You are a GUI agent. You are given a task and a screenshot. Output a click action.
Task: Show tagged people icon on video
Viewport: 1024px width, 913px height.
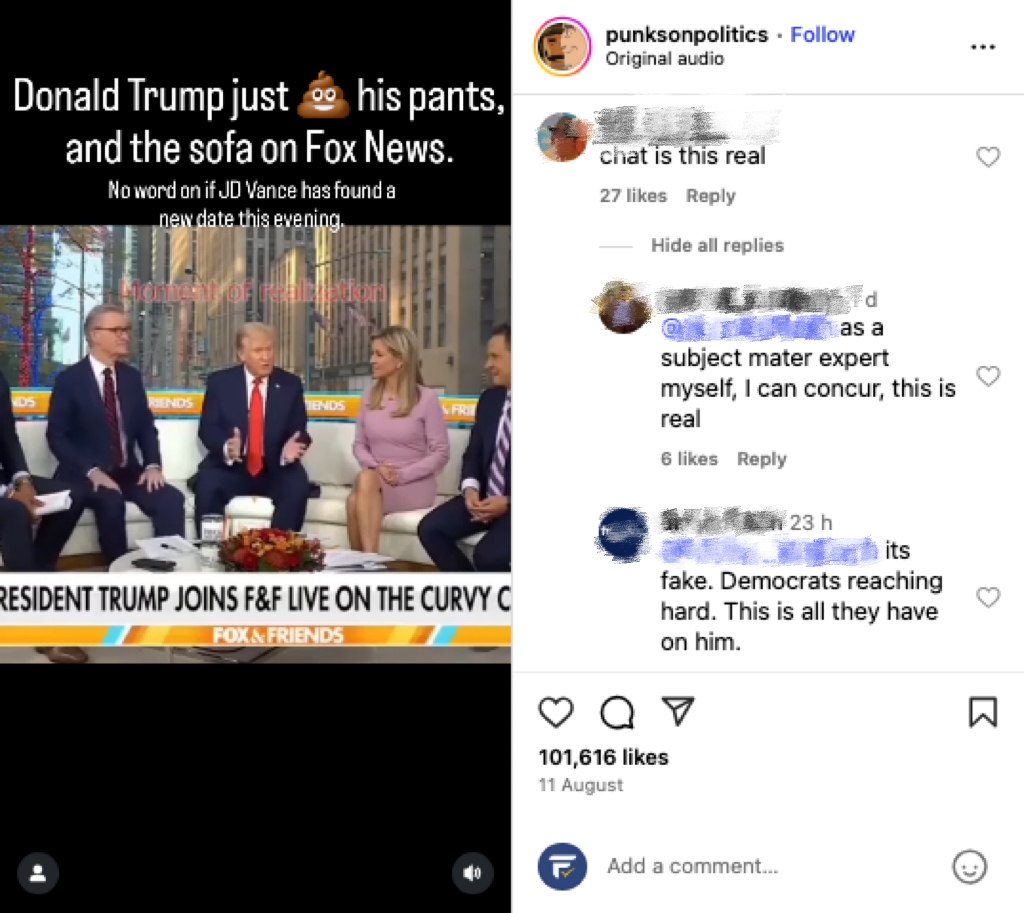click(x=38, y=873)
